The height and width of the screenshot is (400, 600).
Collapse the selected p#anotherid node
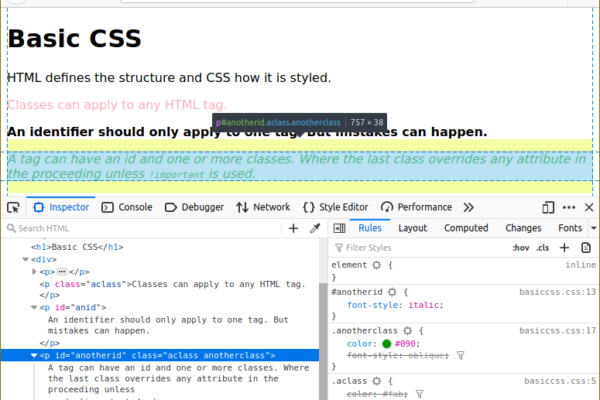click(x=34, y=356)
